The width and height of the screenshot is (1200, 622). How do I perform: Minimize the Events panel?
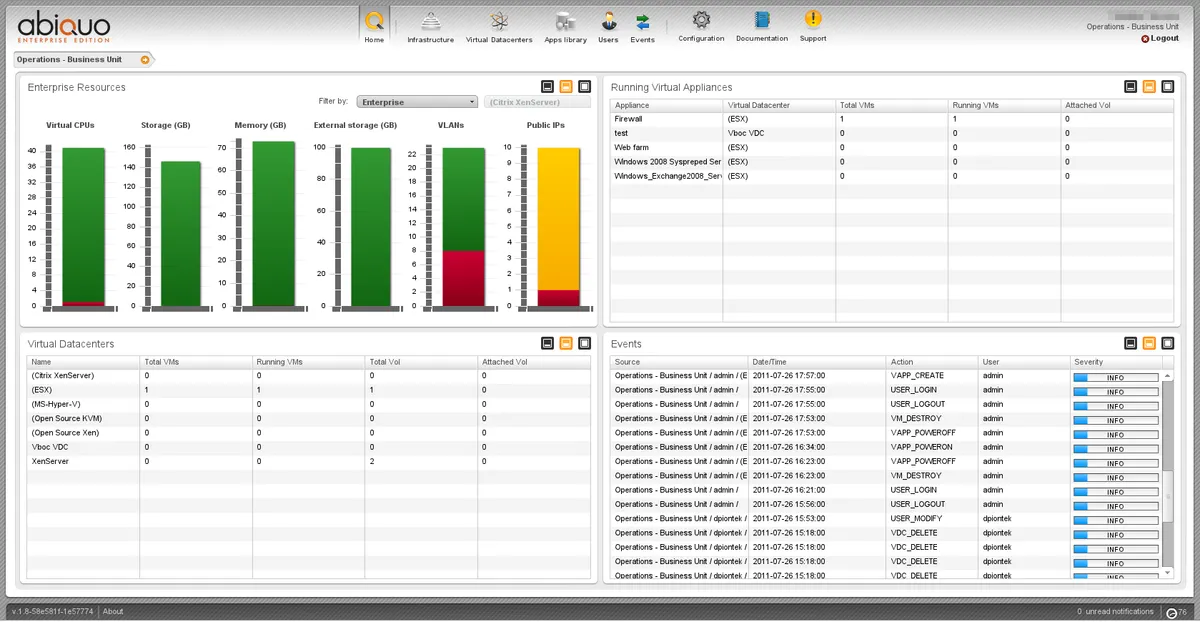[x=1130, y=343]
